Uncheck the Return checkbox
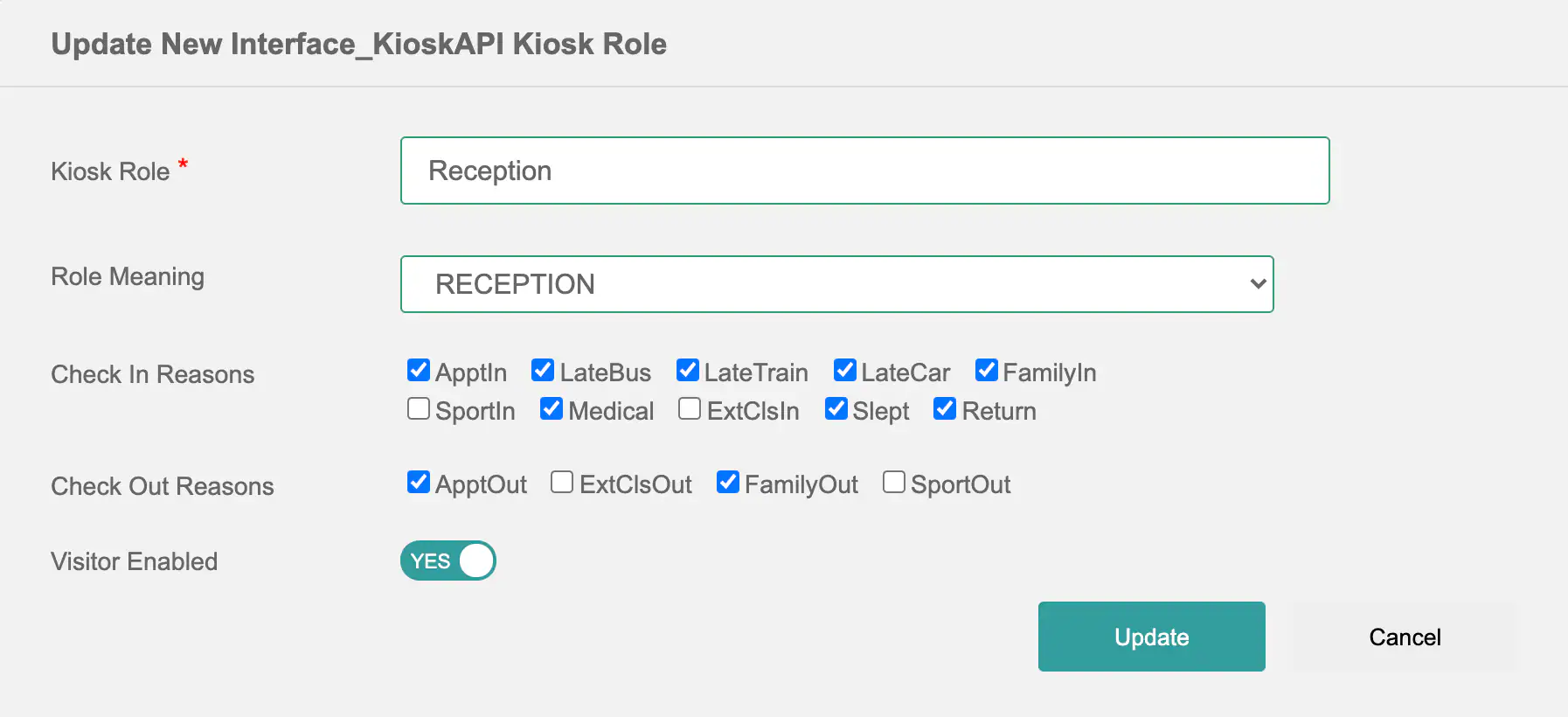Screen dimensions: 1568x717 coord(945,409)
